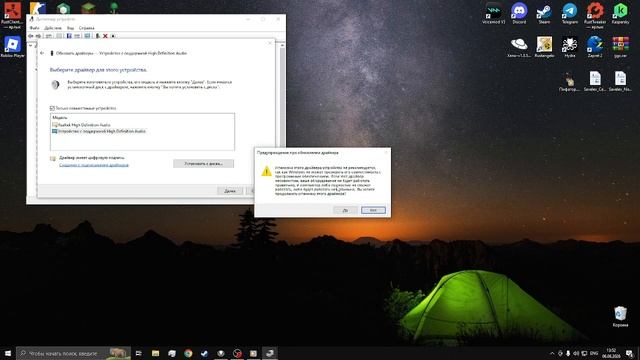Open the Telegram desktop shortcut

569,13
